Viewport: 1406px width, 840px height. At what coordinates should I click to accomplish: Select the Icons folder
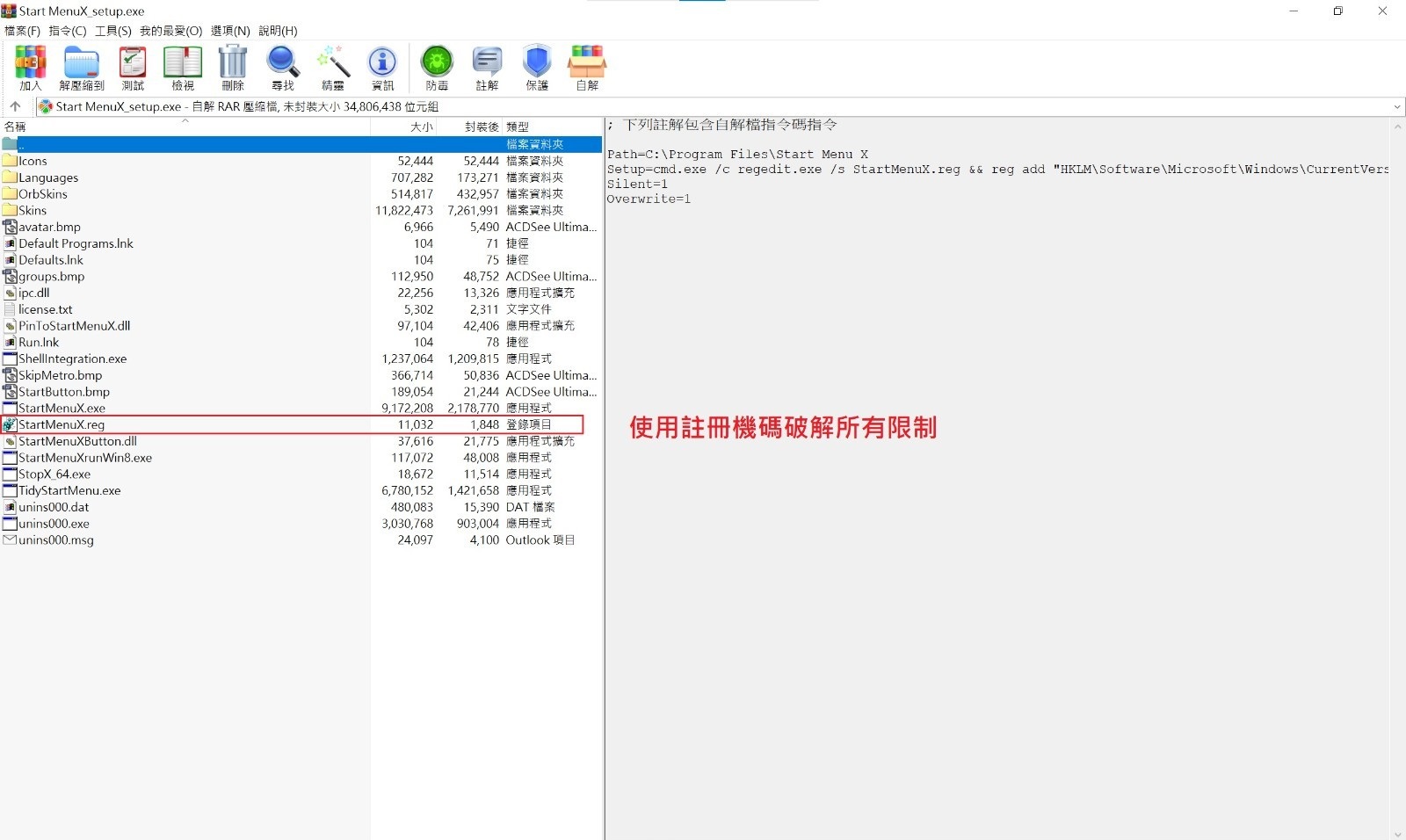tap(301, 161)
